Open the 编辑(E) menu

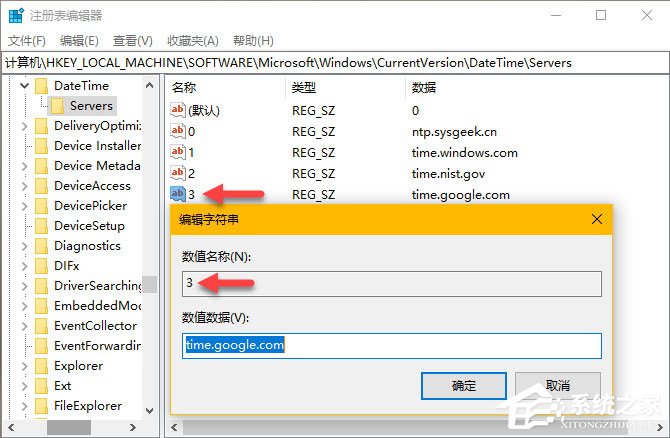[x=79, y=41]
